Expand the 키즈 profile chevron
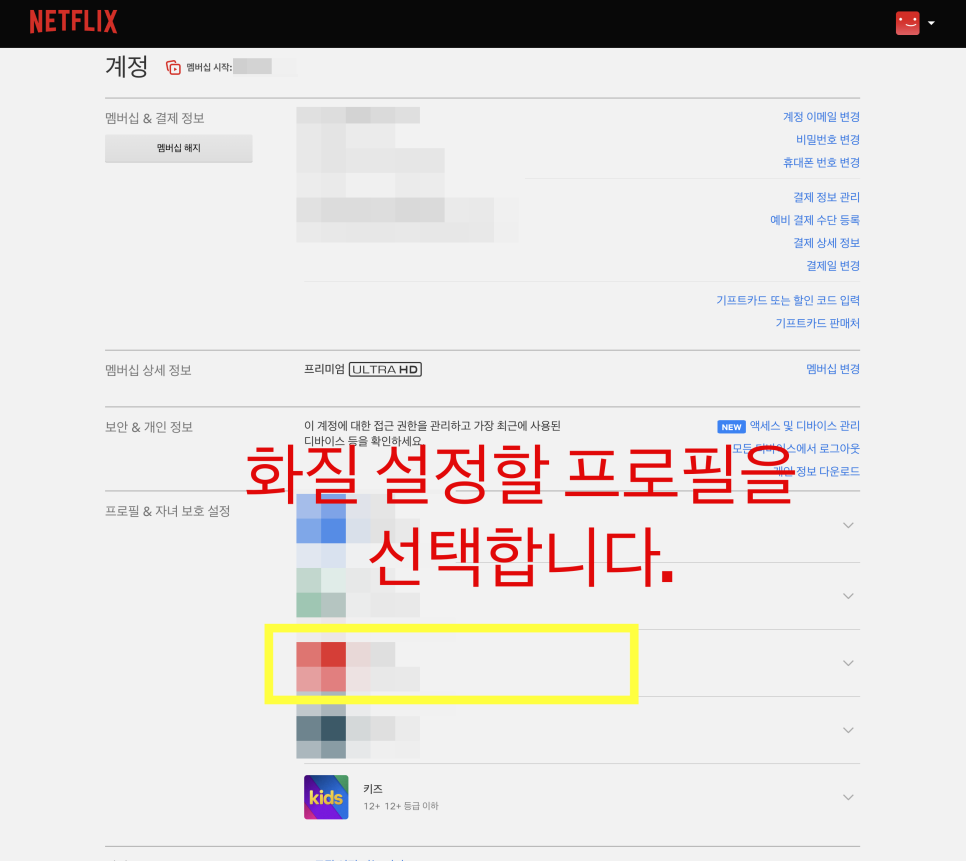This screenshot has height=861, width=966. click(848, 798)
